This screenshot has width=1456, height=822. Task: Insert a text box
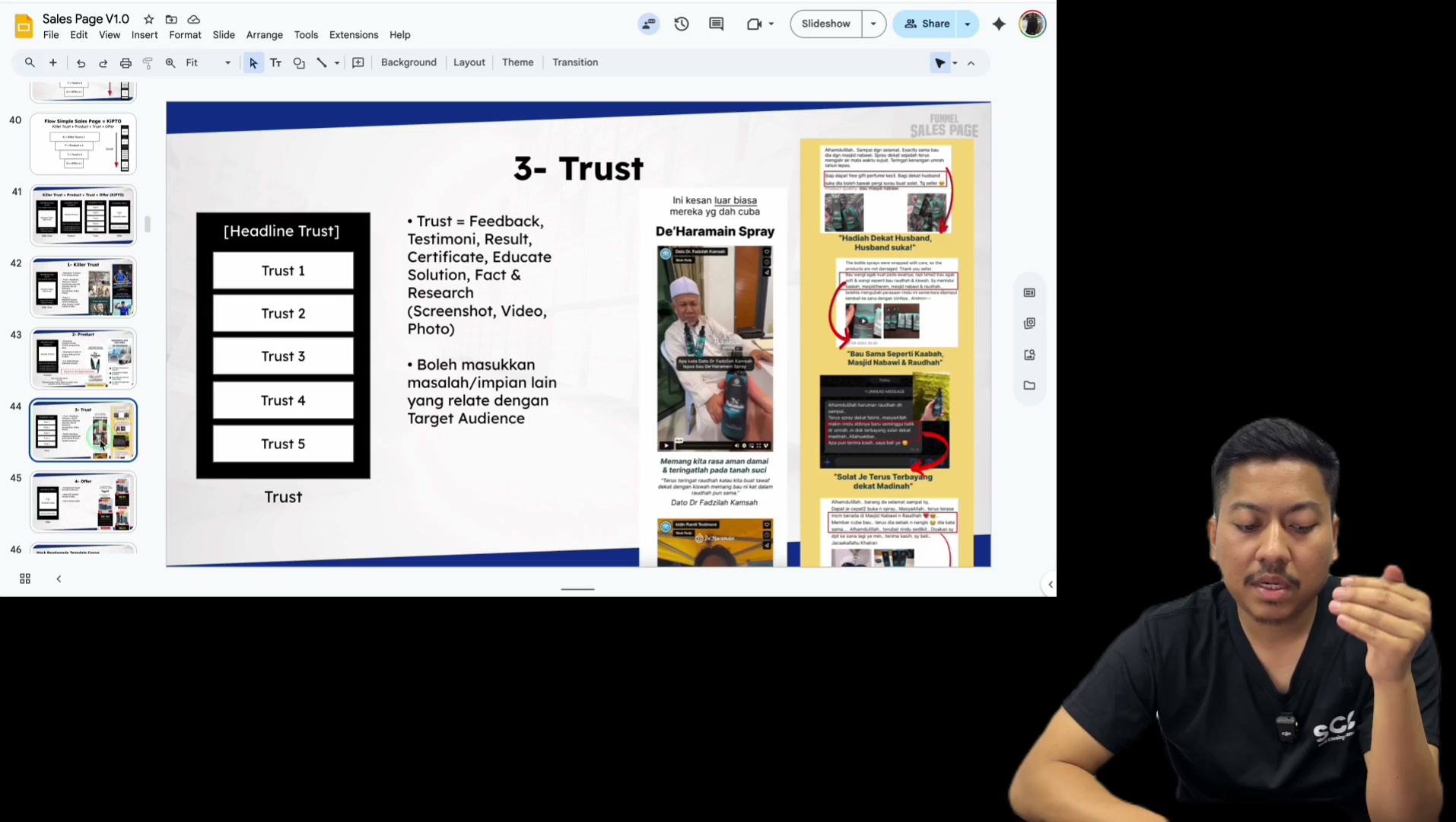(276, 63)
